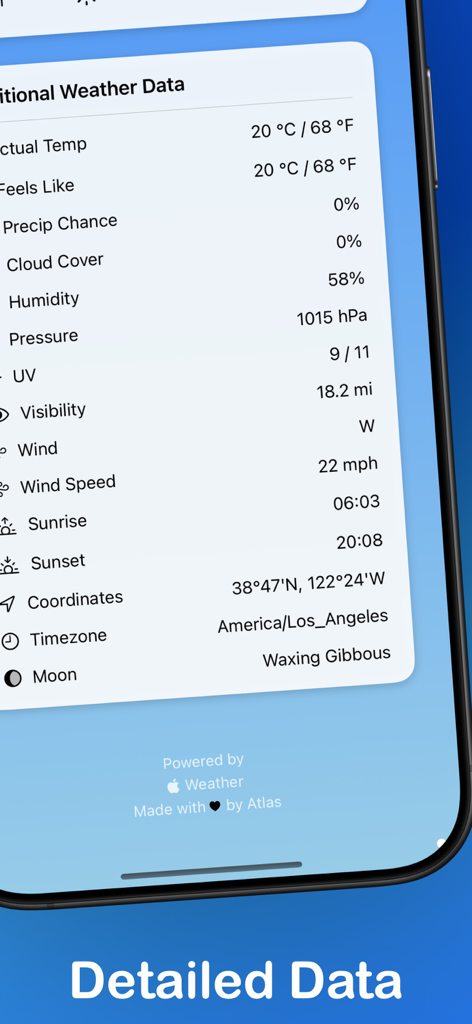The image size is (472, 1024).
Task: Click the home indicator bar
Action: coord(212,871)
